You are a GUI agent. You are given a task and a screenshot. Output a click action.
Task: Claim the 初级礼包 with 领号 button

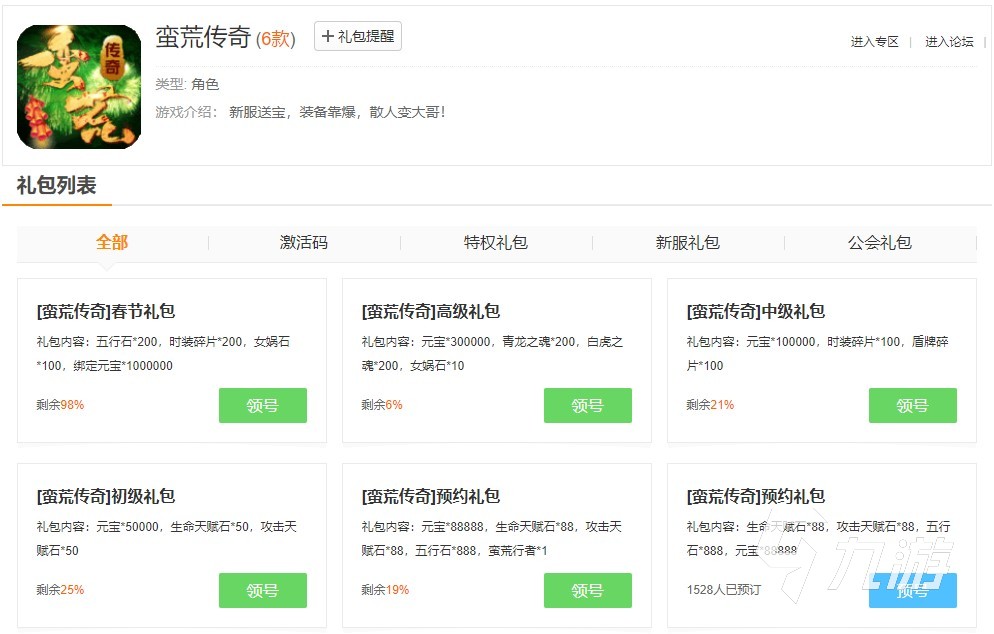262,590
